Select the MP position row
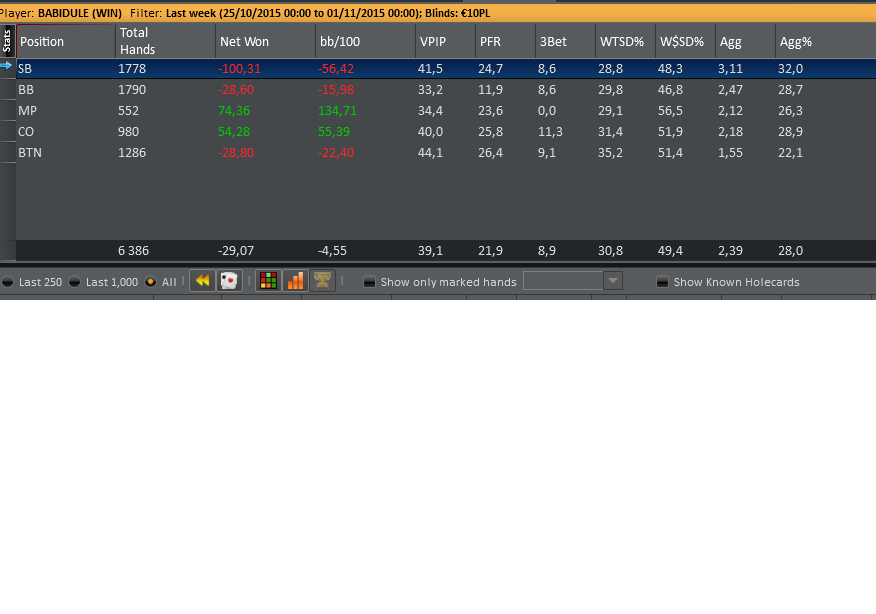Screen dimensions: 876x614 [x=446, y=111]
